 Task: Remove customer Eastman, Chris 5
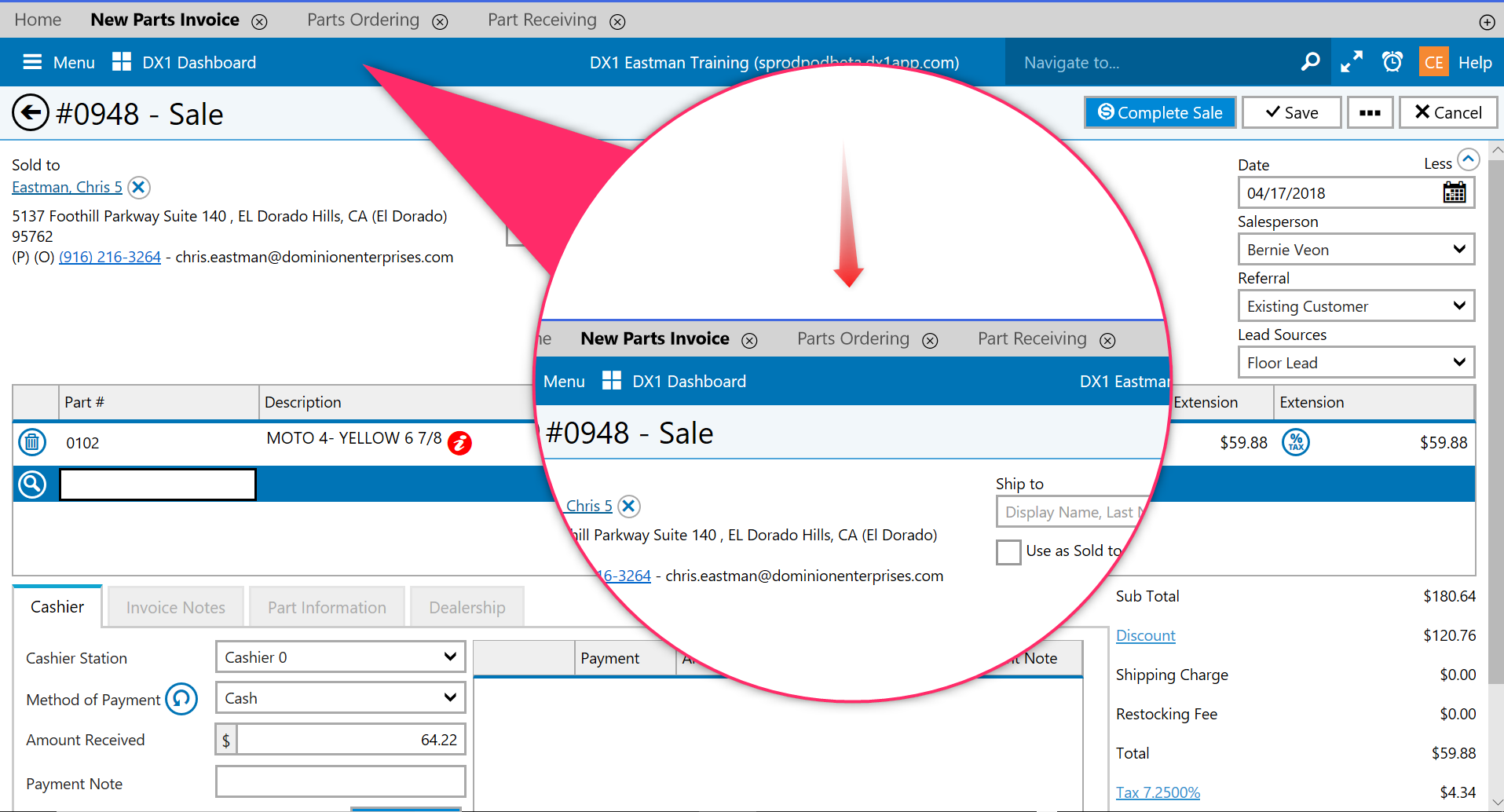pyautogui.click(x=139, y=188)
